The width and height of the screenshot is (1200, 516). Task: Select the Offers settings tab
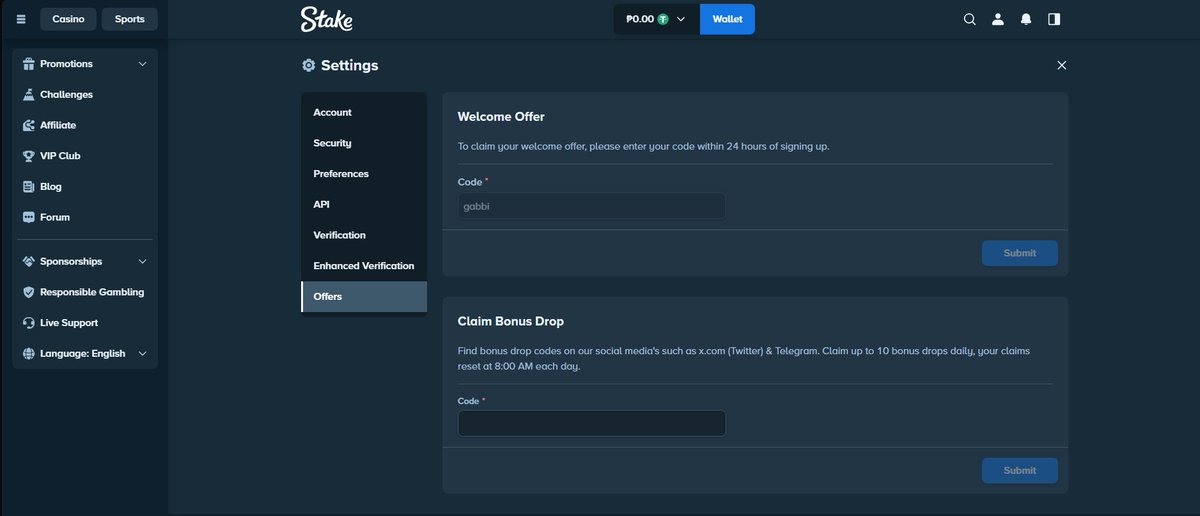click(x=364, y=297)
